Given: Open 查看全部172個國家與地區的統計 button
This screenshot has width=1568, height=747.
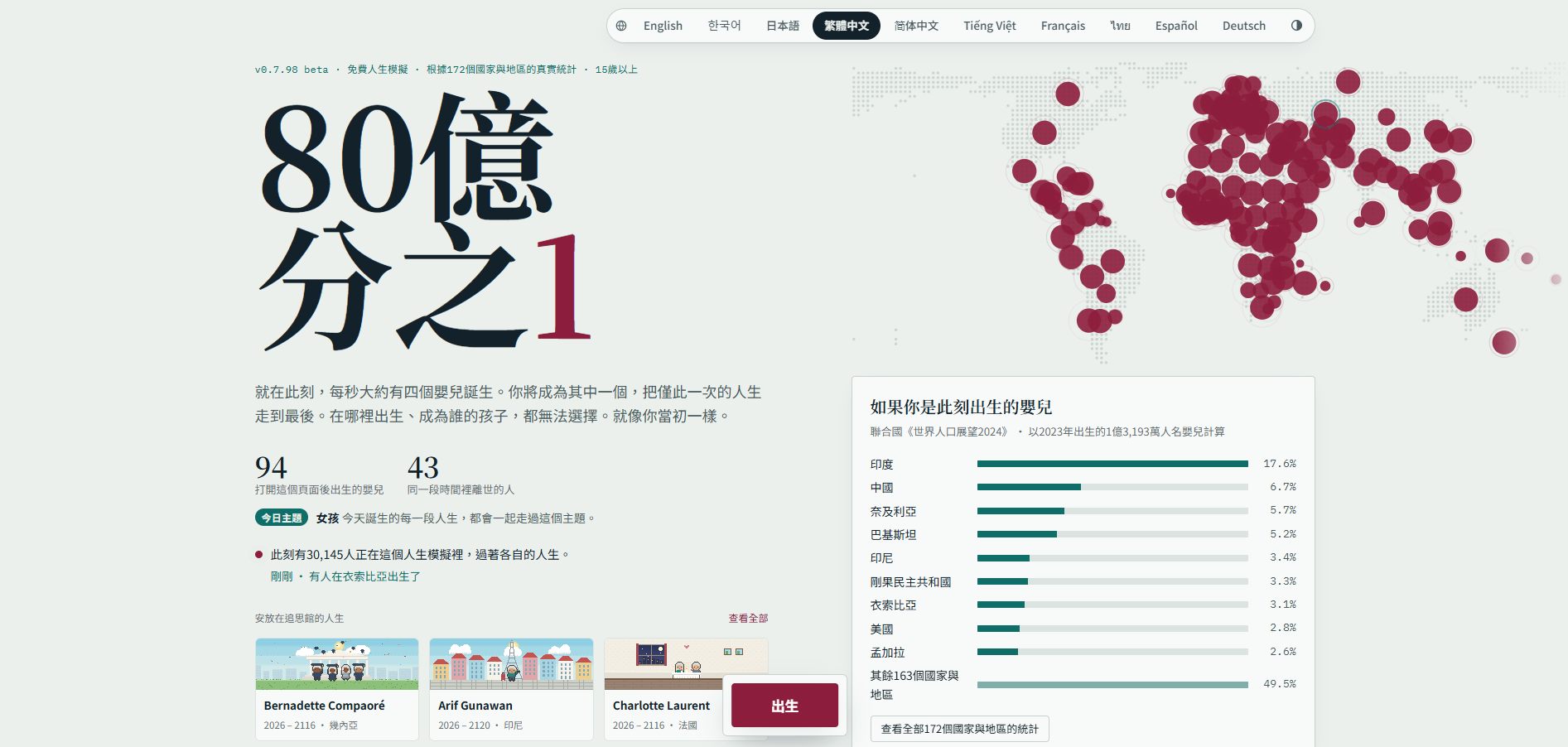Looking at the screenshot, I should pos(959,729).
